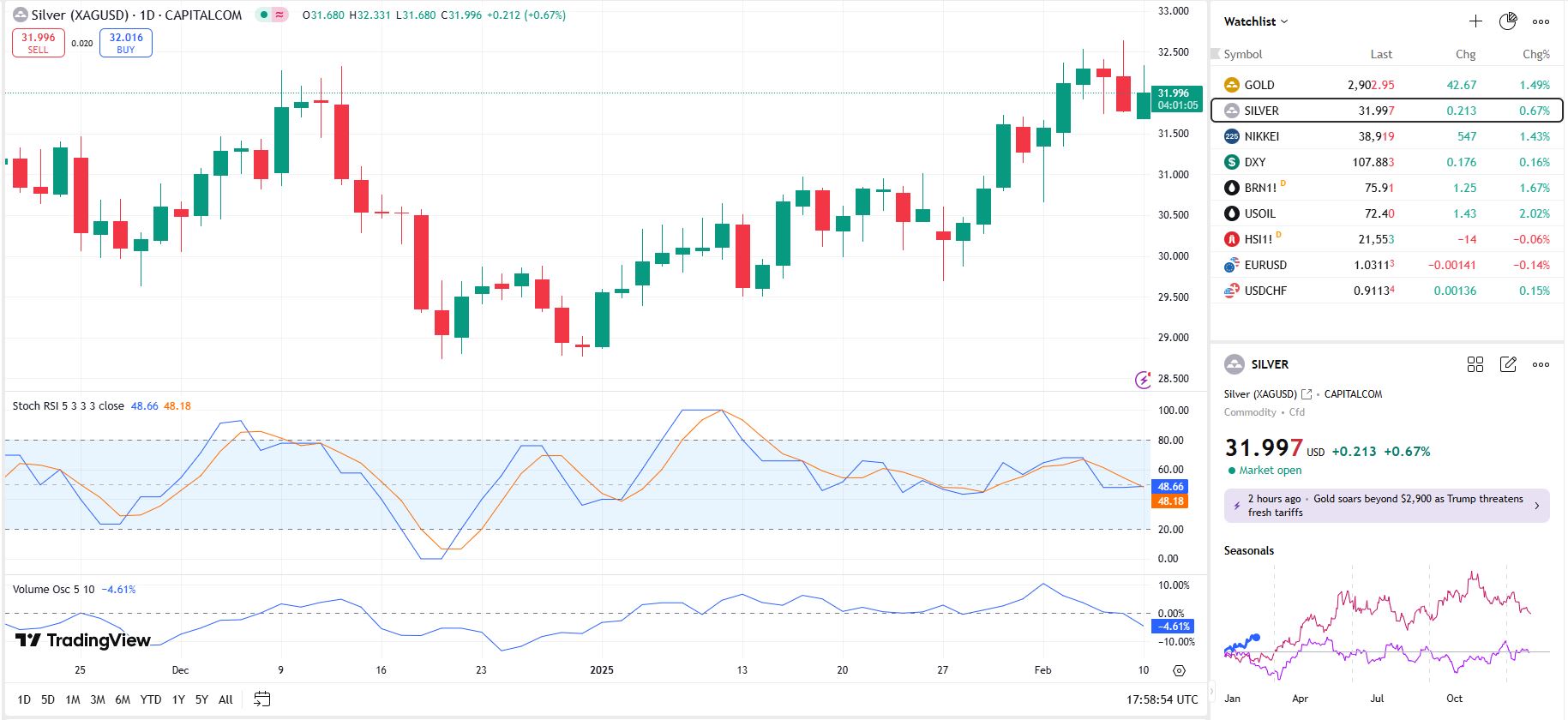Open the edit note icon for SILVER

(1508, 364)
